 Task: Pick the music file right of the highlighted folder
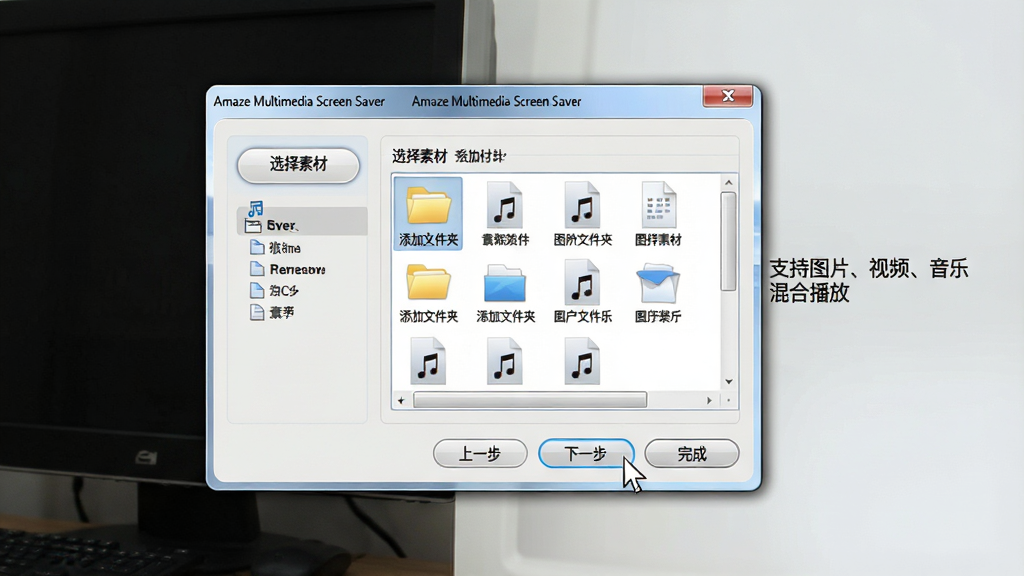pyautogui.click(x=505, y=214)
